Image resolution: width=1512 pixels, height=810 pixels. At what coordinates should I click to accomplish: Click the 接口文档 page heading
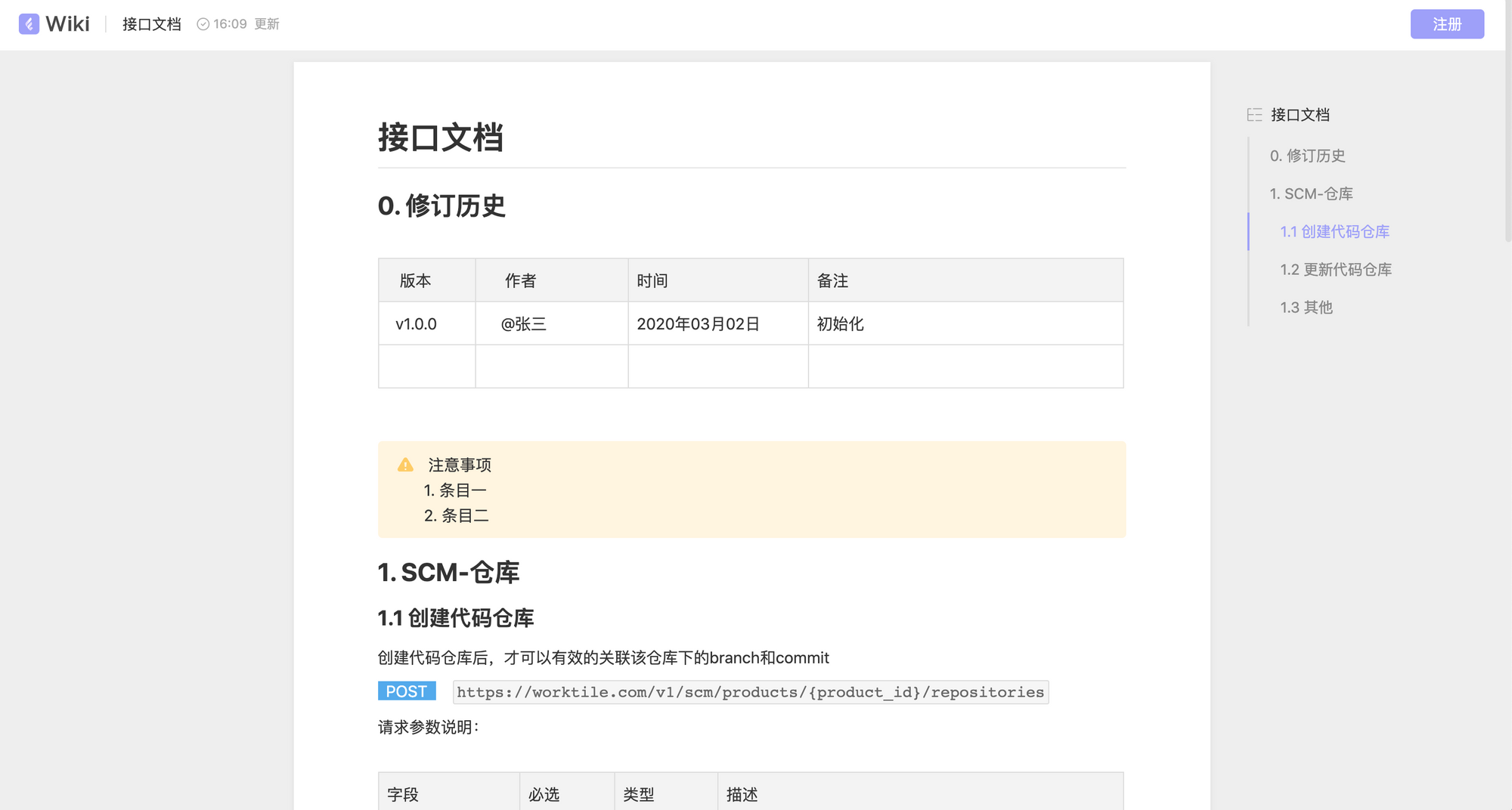coord(441,138)
